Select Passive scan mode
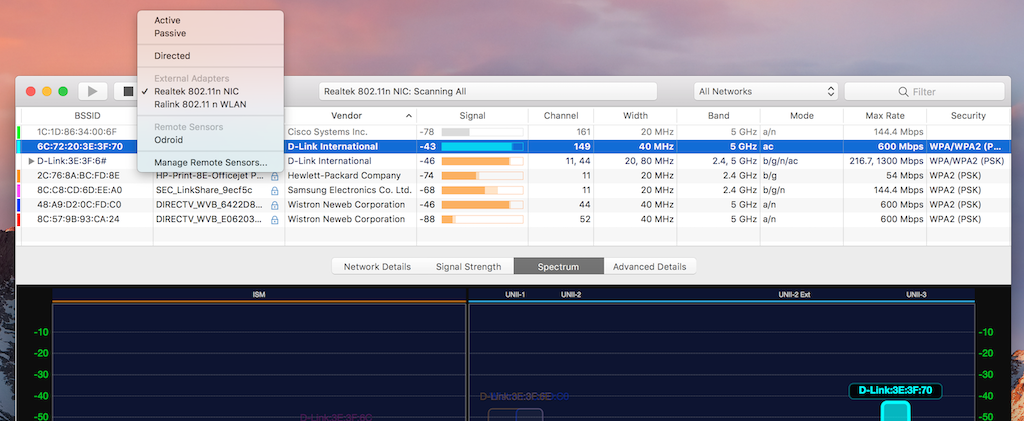The image size is (1024, 421). [x=170, y=33]
